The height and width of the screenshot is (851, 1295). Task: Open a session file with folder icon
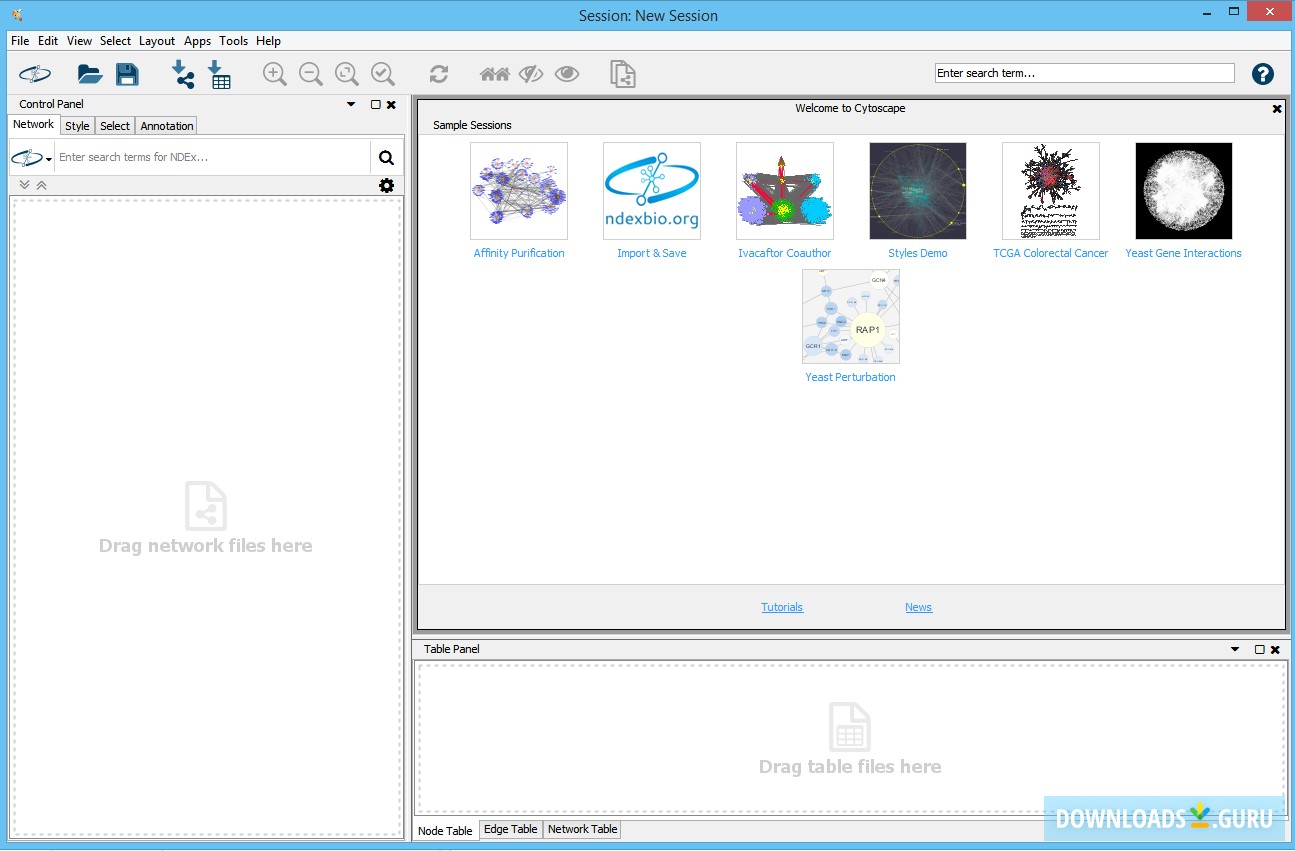coord(90,74)
